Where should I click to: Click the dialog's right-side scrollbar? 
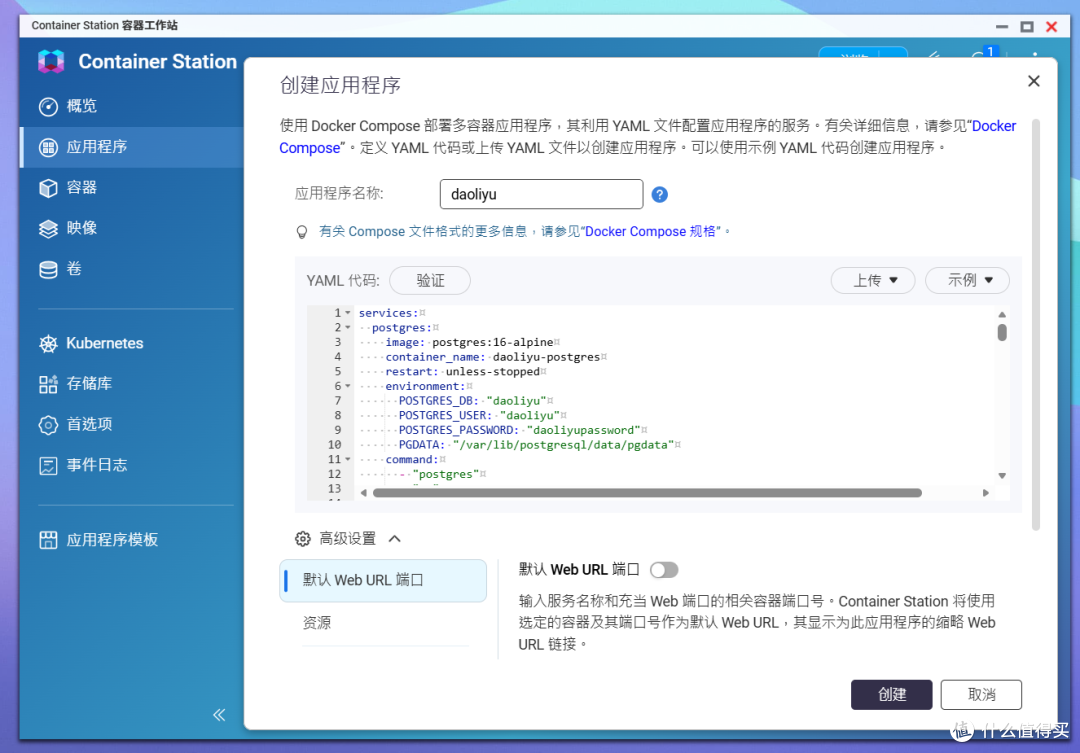tap(1035, 324)
